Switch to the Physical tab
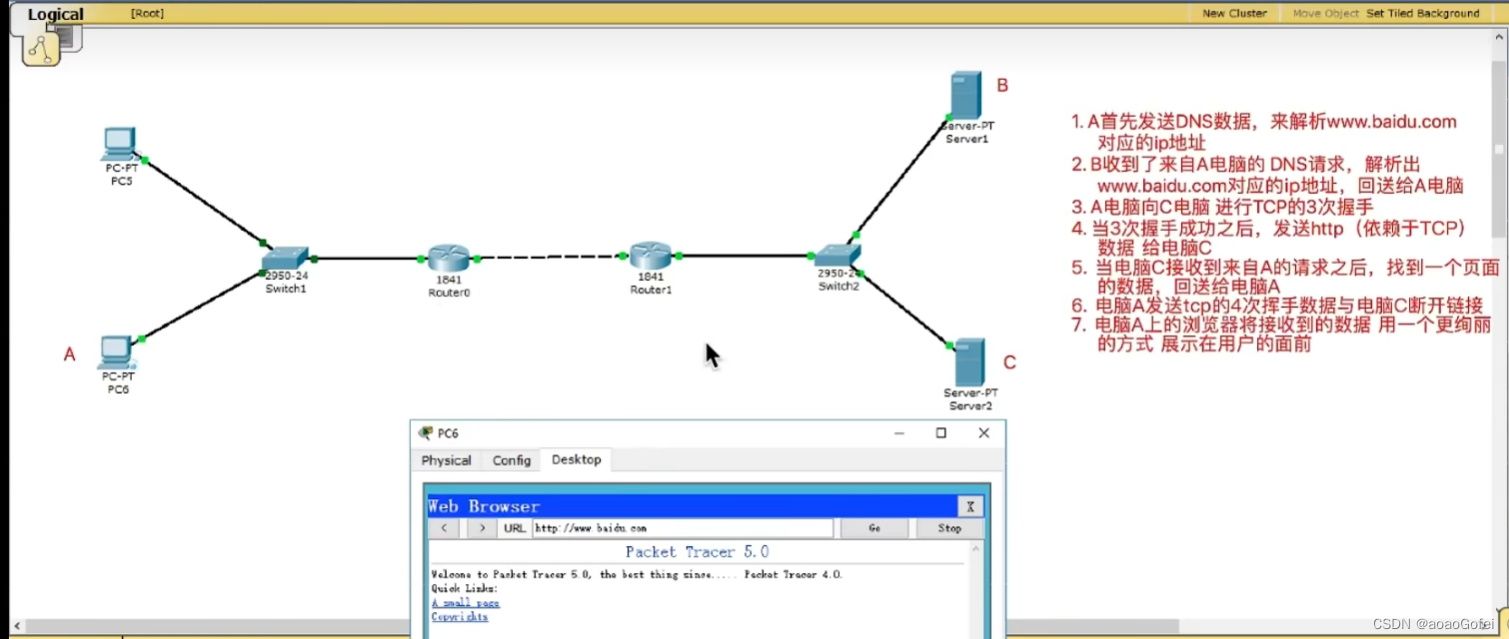Viewport: 1509px width, 639px height. (x=446, y=460)
